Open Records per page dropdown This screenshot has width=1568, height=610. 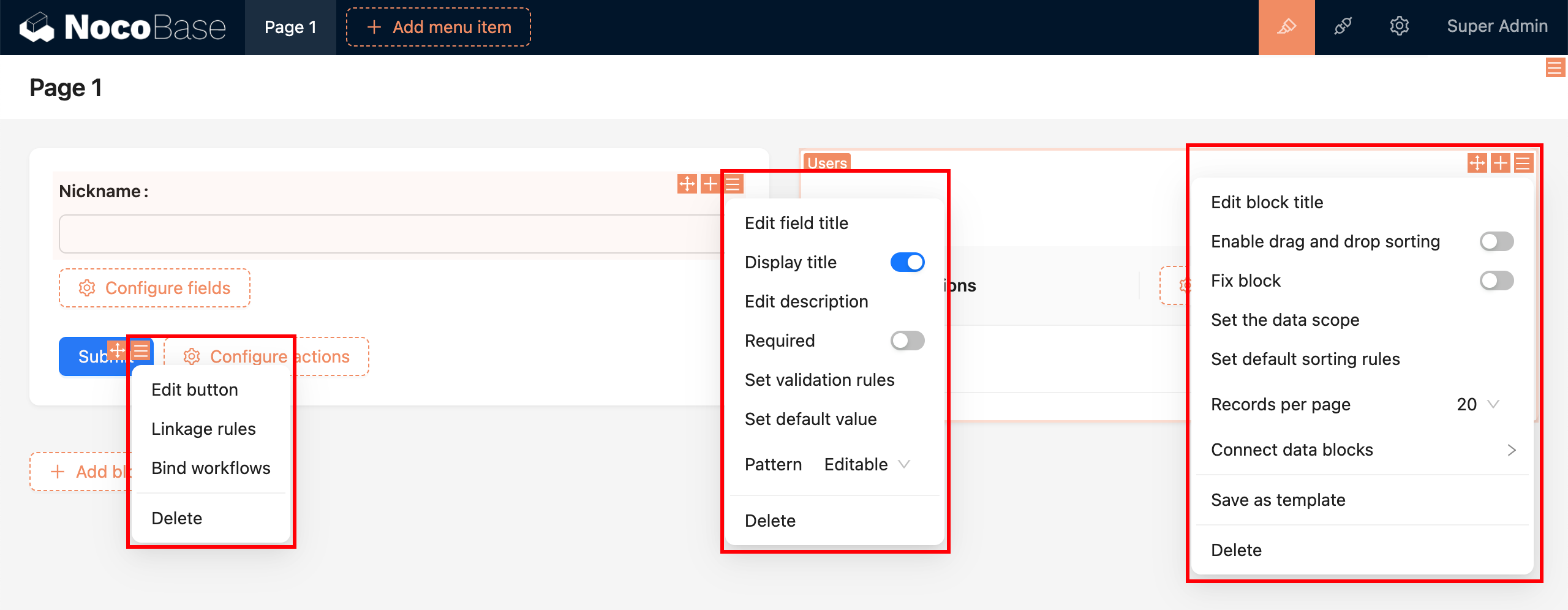(x=1477, y=404)
